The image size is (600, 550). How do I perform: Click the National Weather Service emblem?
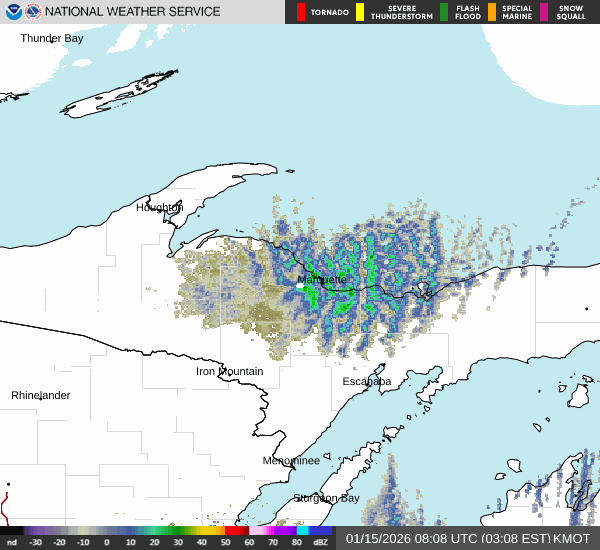pos(33,12)
